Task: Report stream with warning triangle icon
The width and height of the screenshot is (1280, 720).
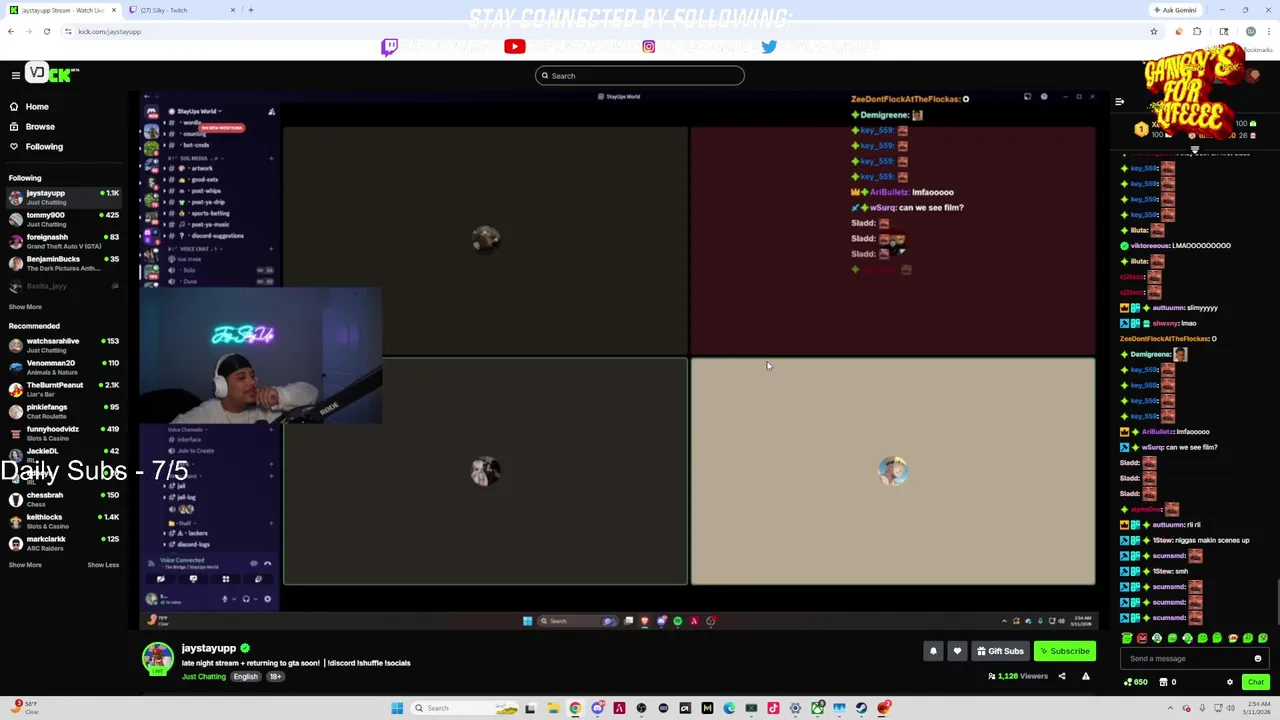Action: coord(1085,676)
